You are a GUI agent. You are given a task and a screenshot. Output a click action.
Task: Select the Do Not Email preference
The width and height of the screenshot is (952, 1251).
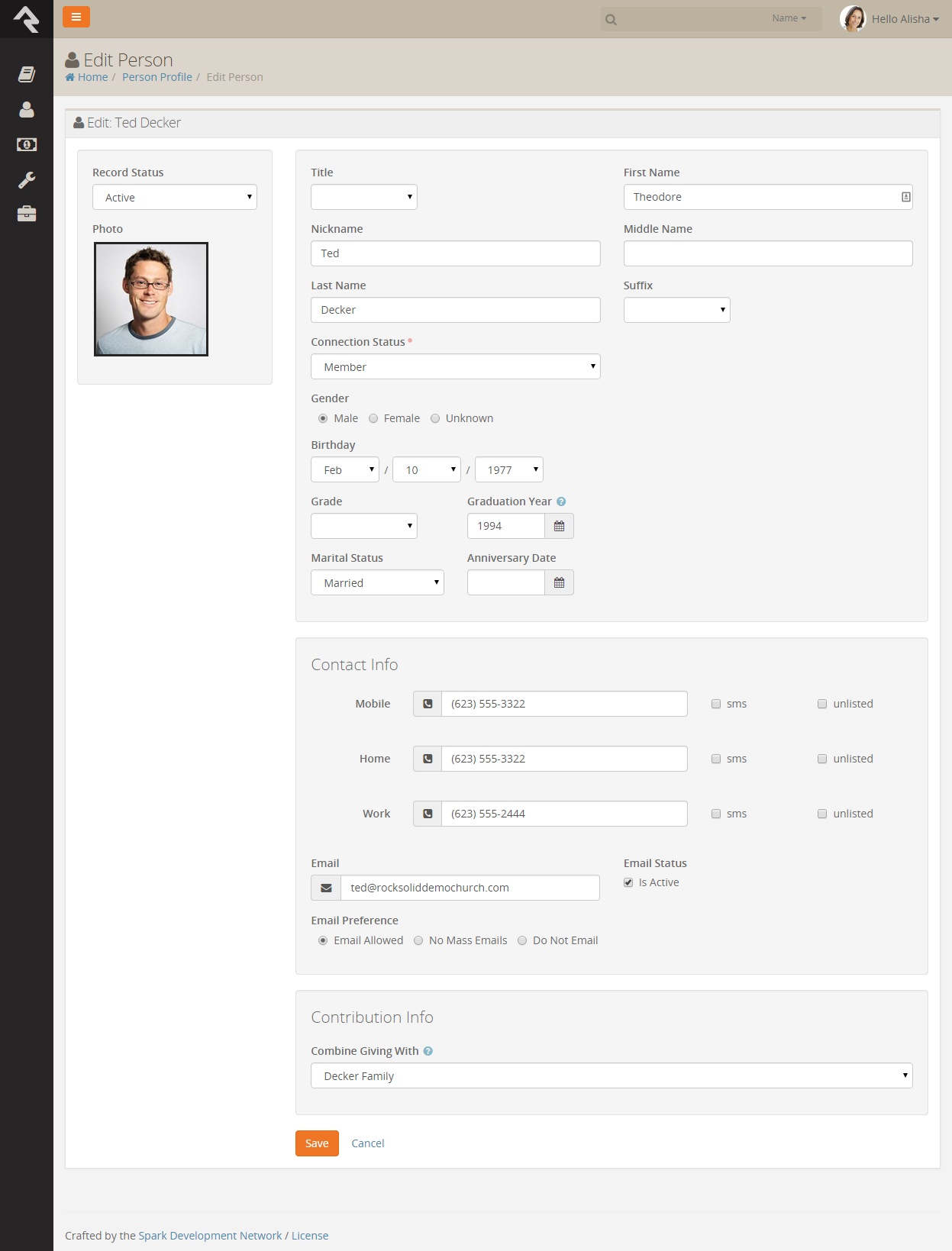tap(522, 940)
